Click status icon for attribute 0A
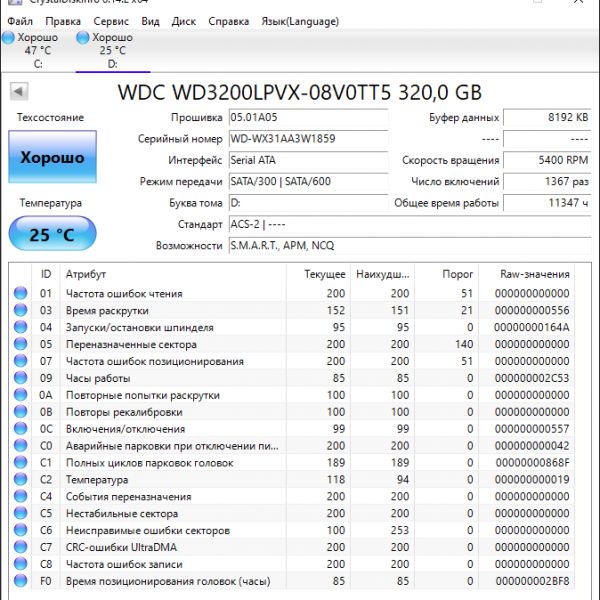 [x=20, y=395]
